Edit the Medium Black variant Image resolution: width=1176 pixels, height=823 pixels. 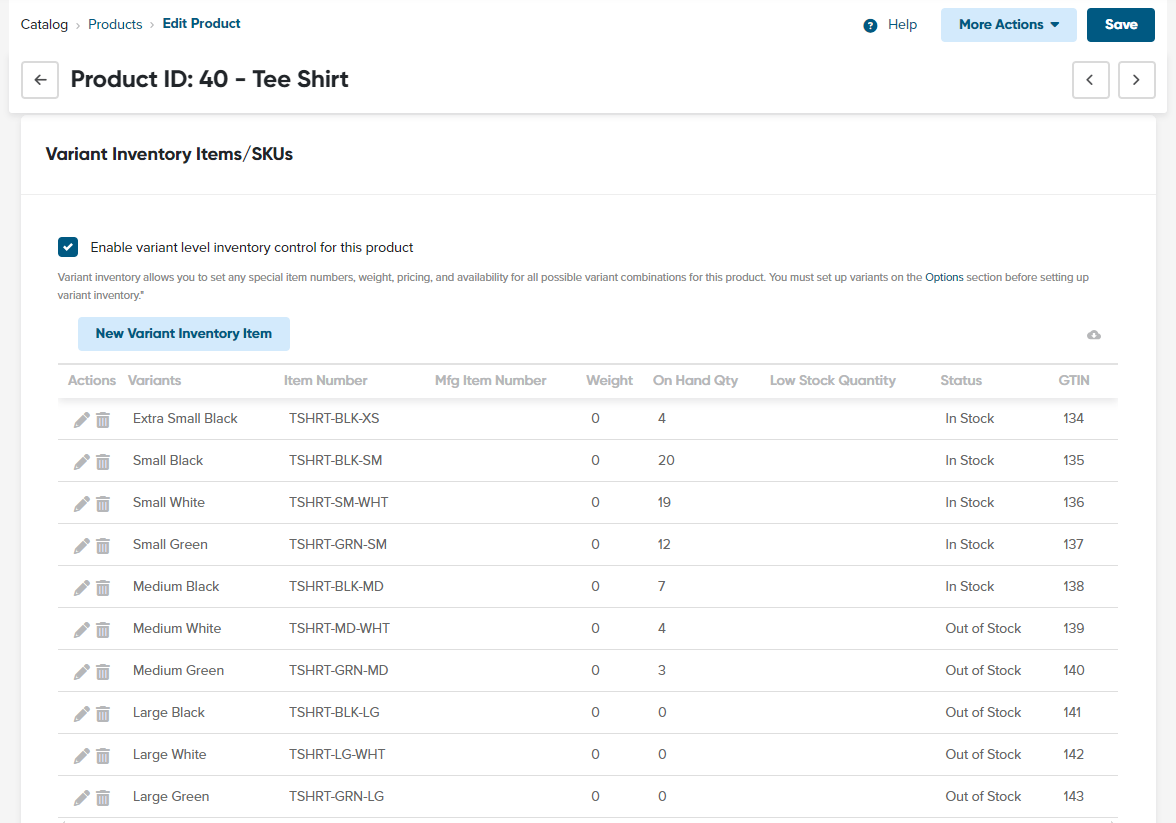81,587
